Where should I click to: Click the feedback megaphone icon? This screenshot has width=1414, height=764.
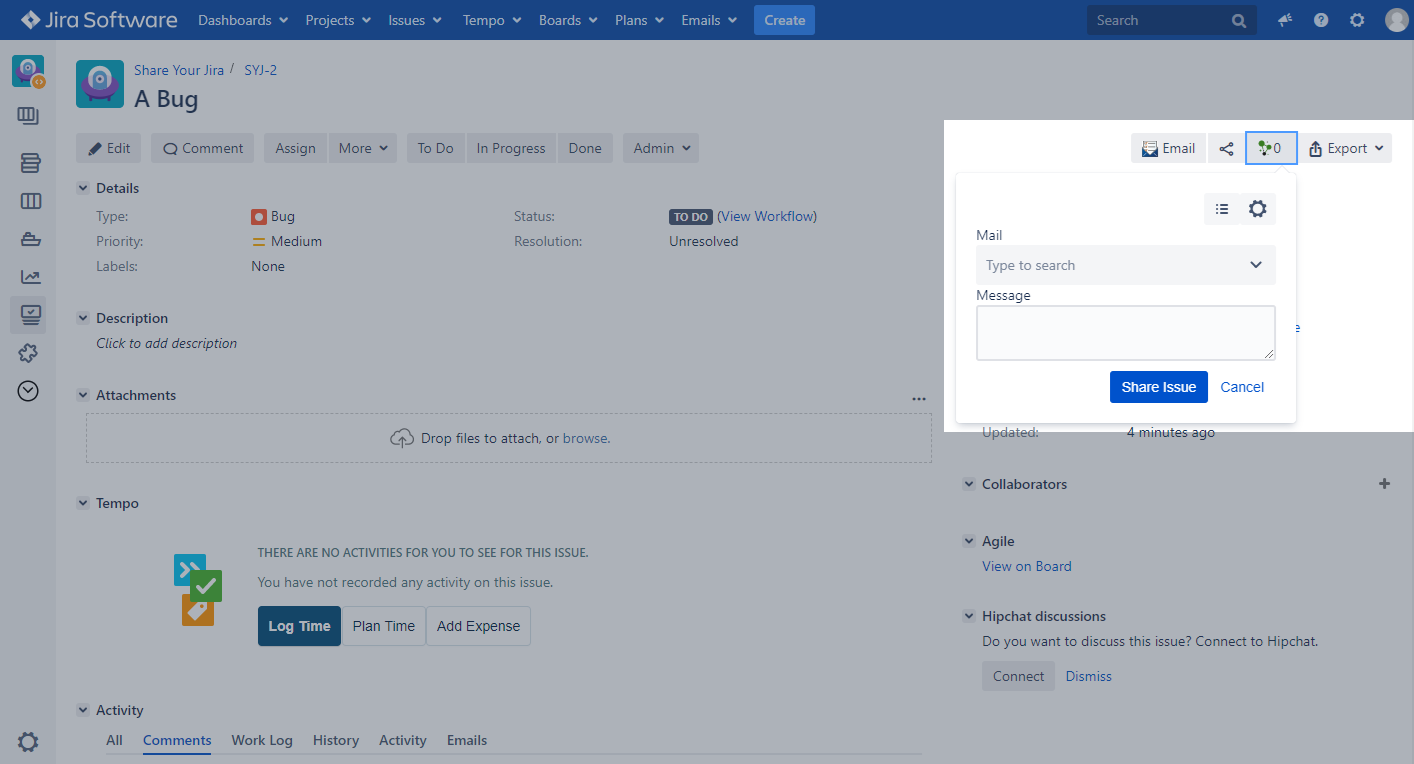tap(1285, 20)
